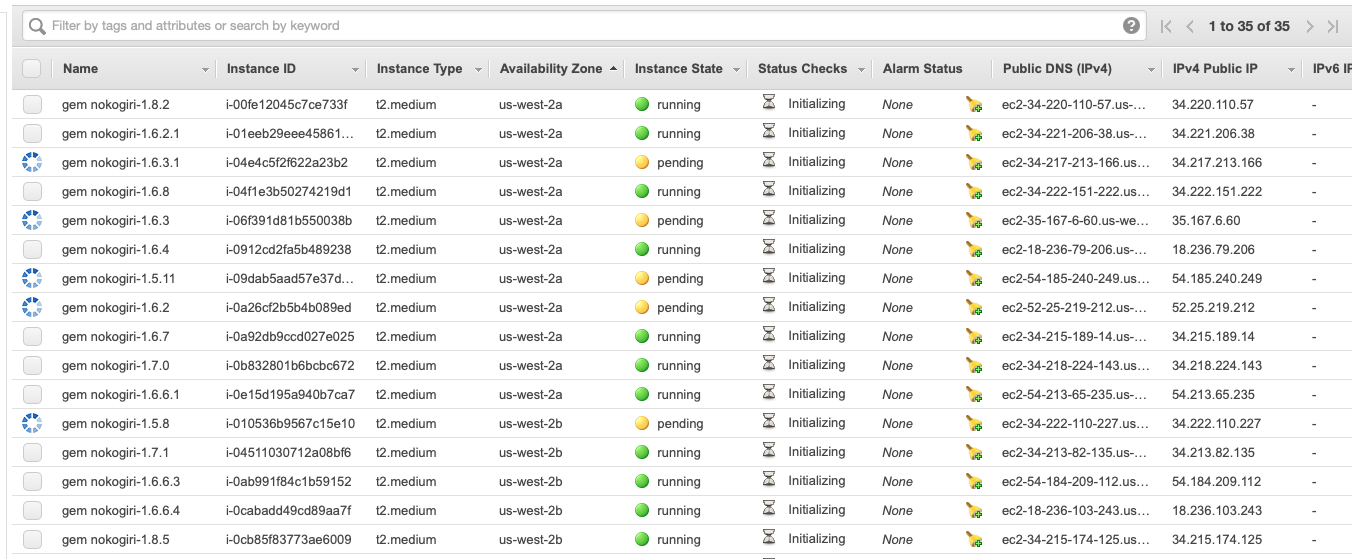1360x559 pixels.
Task: Open the Instance Type column dropdown arrow
Action: [478, 69]
